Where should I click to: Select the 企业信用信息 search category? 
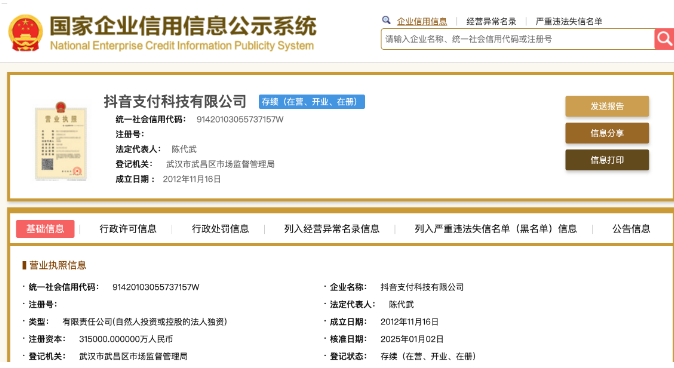(x=422, y=21)
